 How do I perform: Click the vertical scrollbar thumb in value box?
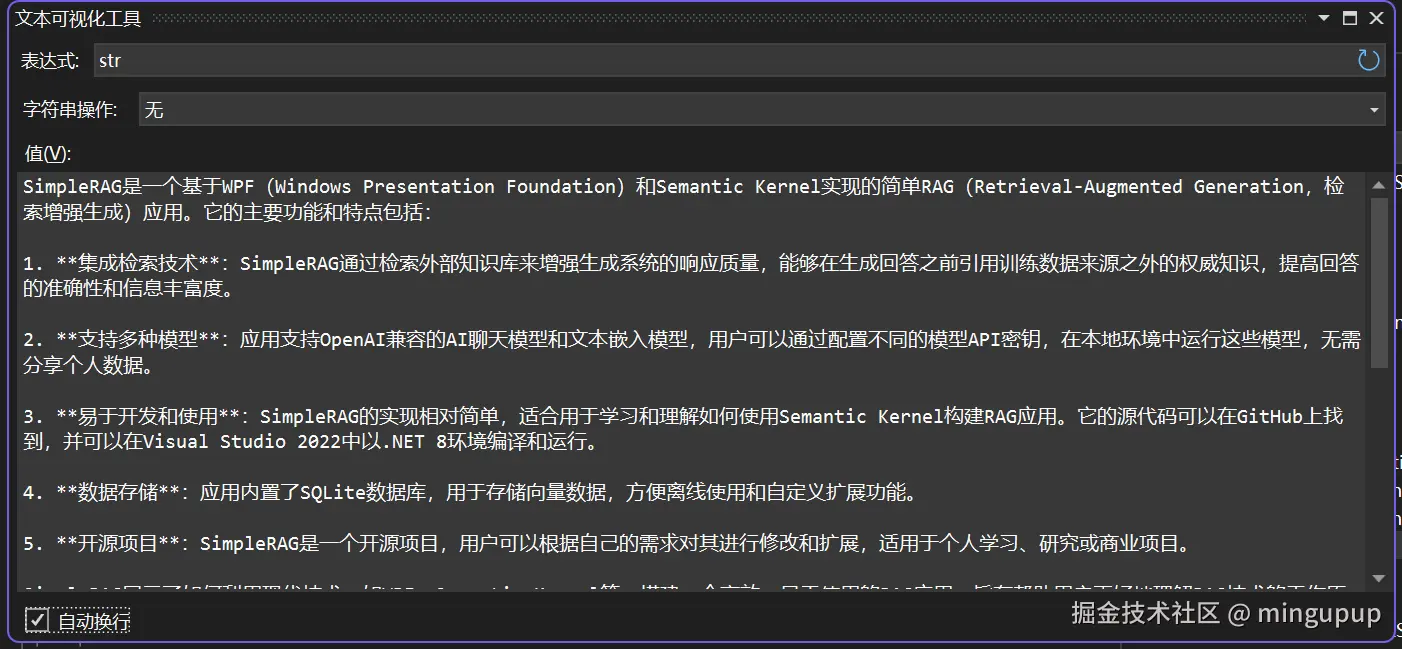pos(1379,282)
